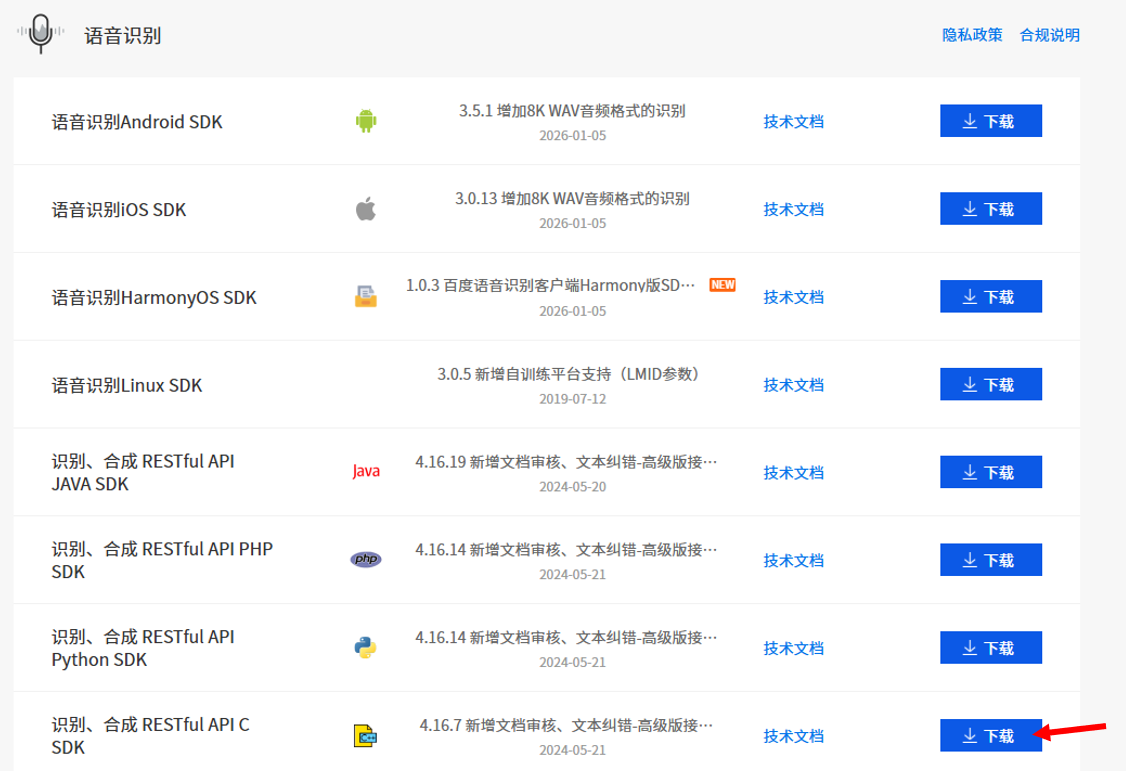Open 技术文档 for the C SDK
1126x771 pixels.
(x=794, y=736)
